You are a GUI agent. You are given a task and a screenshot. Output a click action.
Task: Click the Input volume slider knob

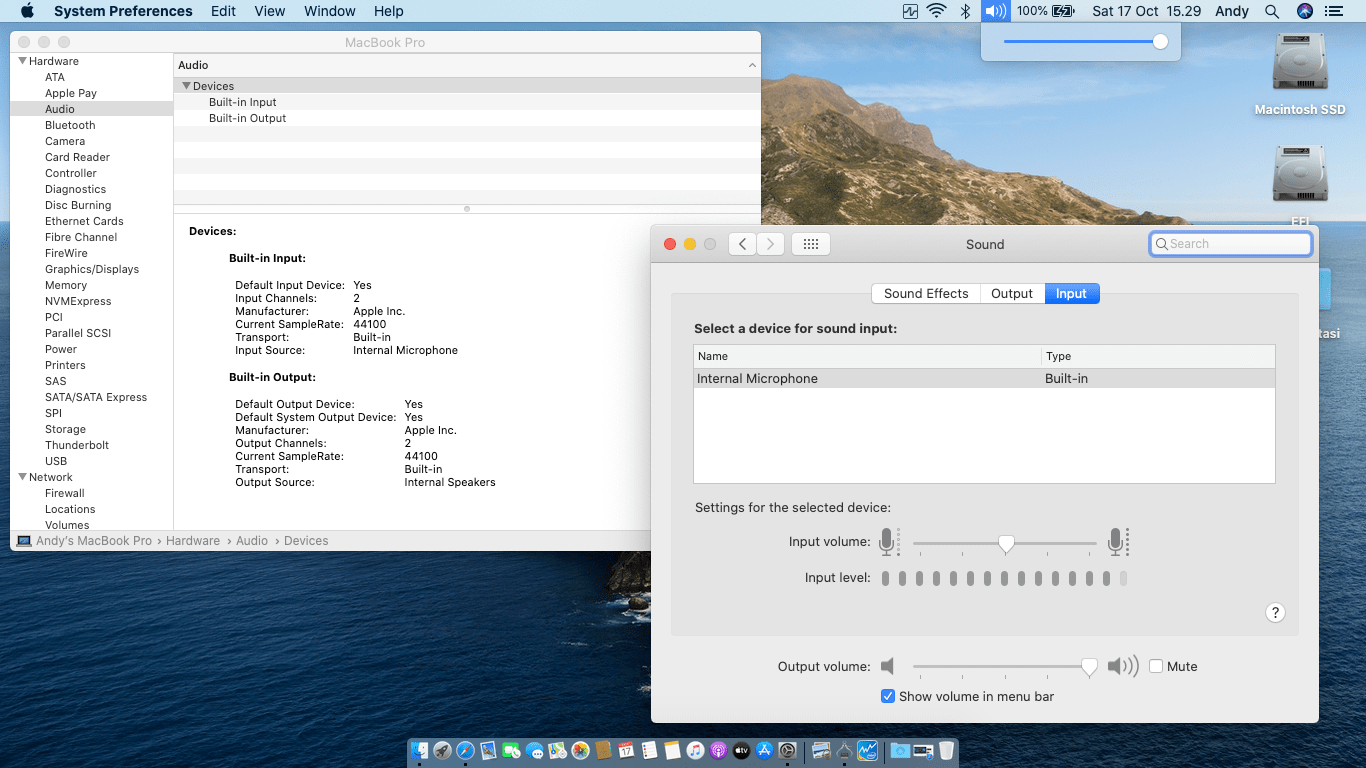click(1006, 543)
